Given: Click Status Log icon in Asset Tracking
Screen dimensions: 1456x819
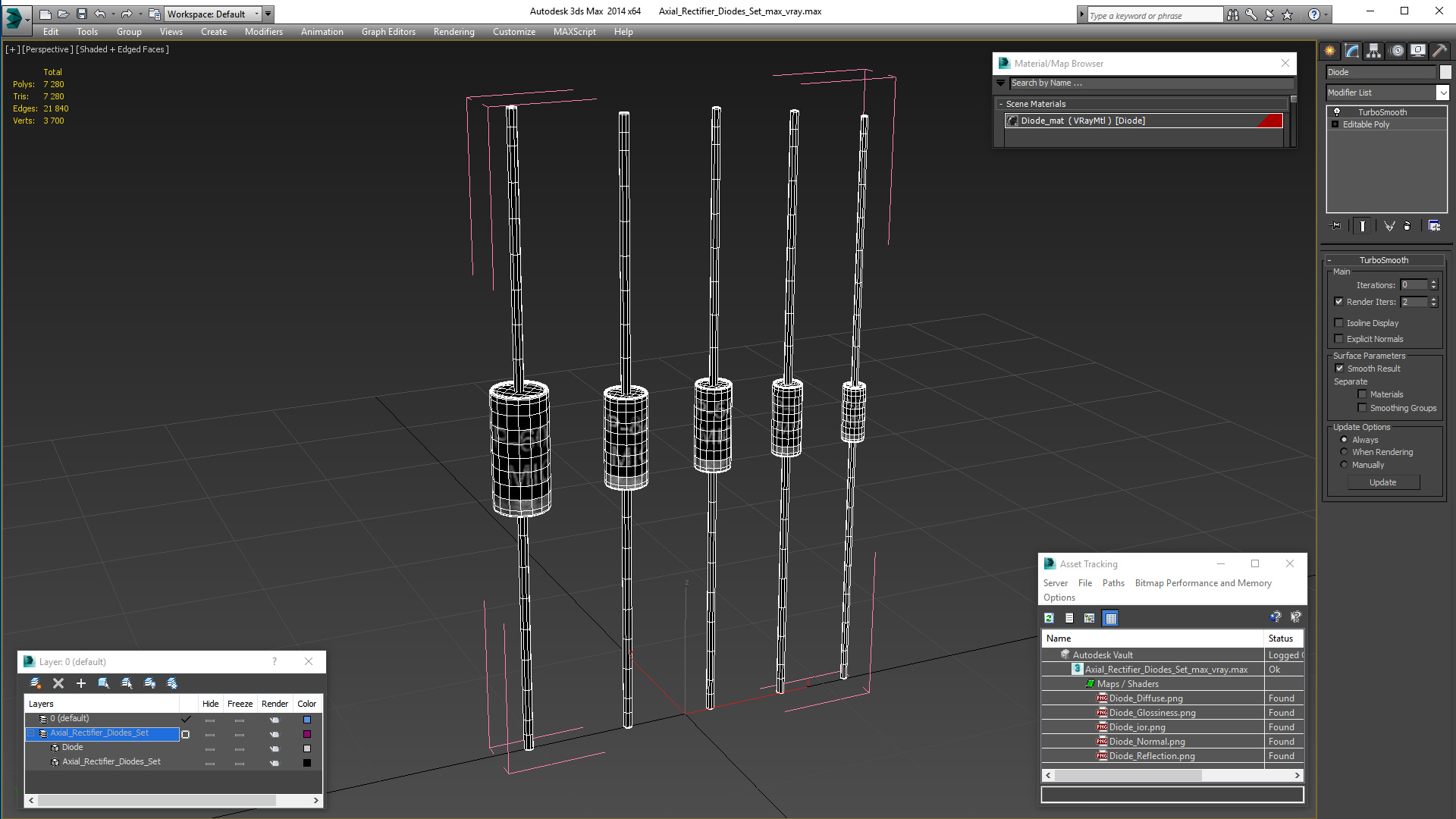Looking at the screenshot, I should (1069, 618).
